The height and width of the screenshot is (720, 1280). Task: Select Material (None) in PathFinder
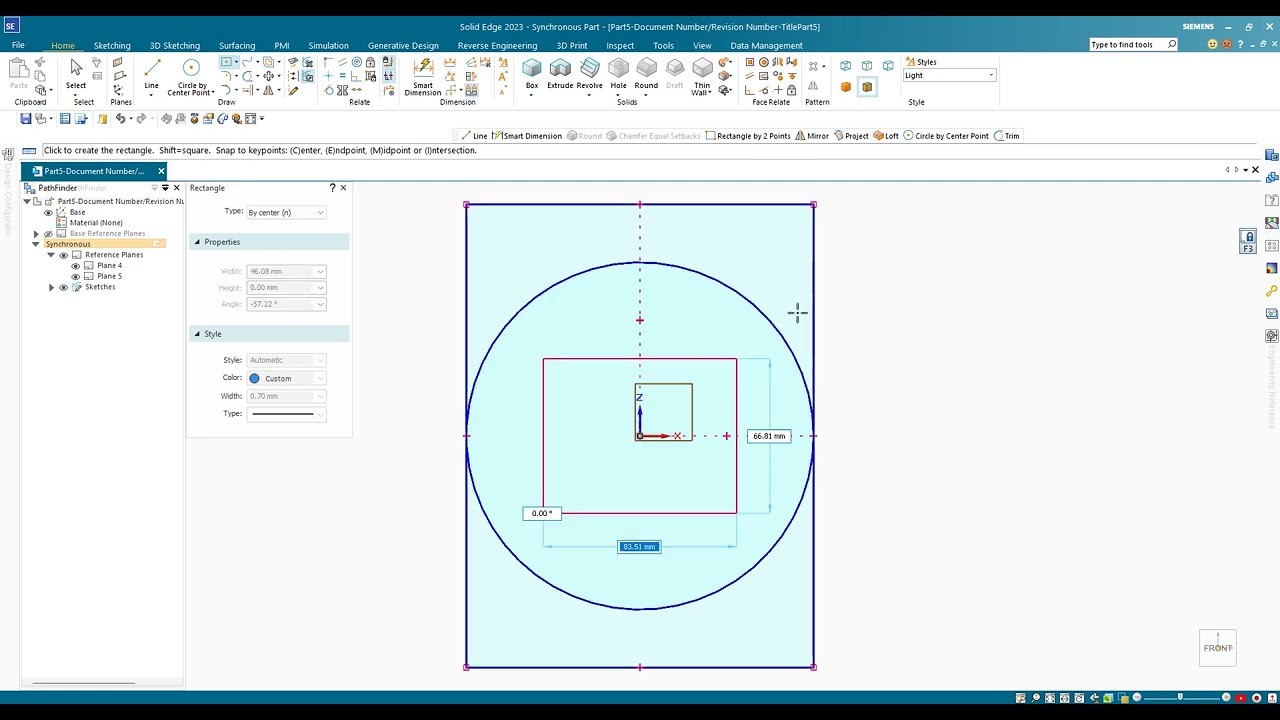[x=96, y=223]
